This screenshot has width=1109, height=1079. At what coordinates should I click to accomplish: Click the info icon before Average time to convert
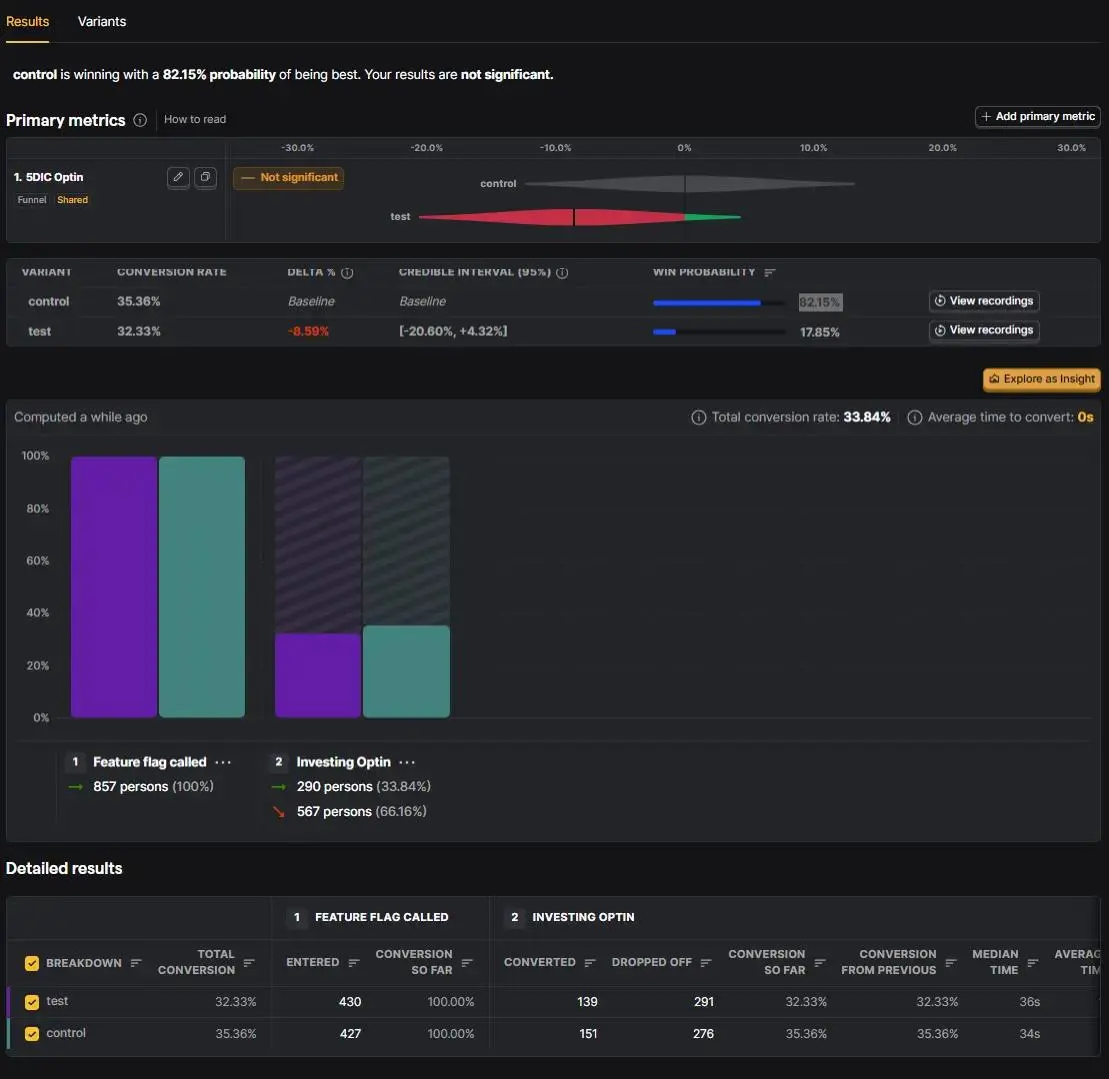(x=915, y=417)
